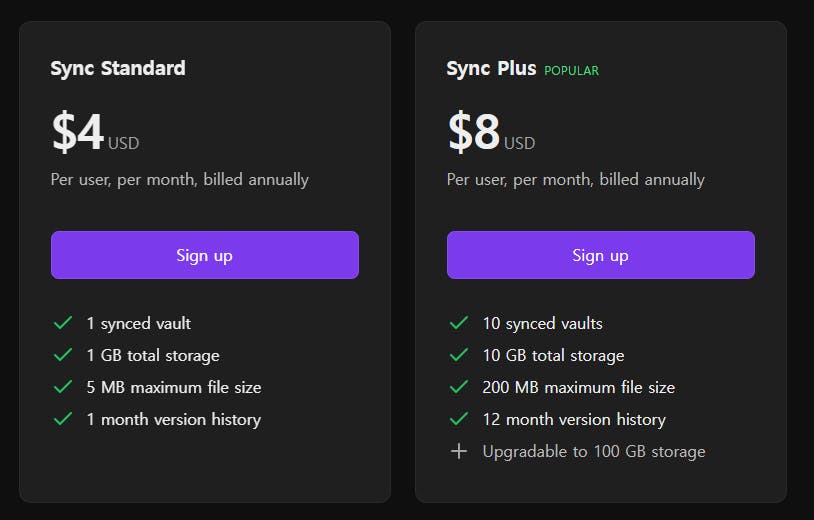Click the $4 USD price

point(96,131)
